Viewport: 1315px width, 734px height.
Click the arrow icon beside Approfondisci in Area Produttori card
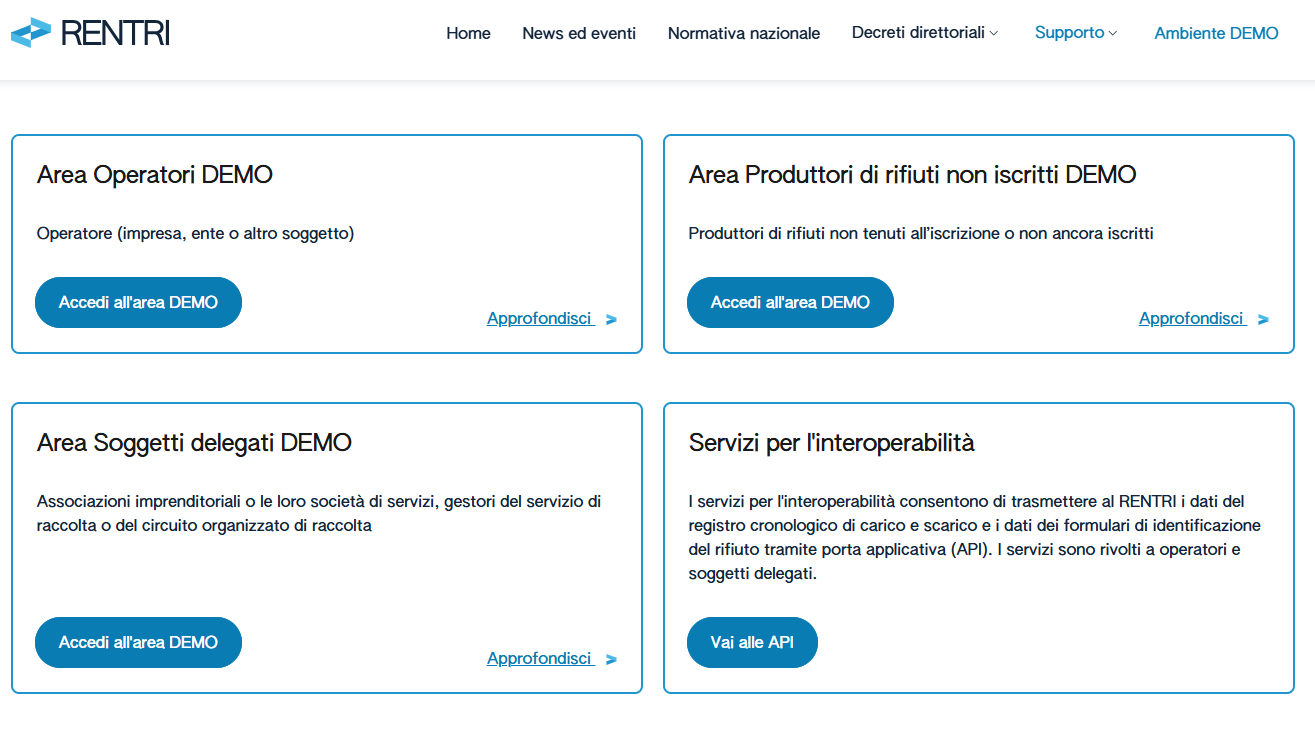[x=1263, y=320]
